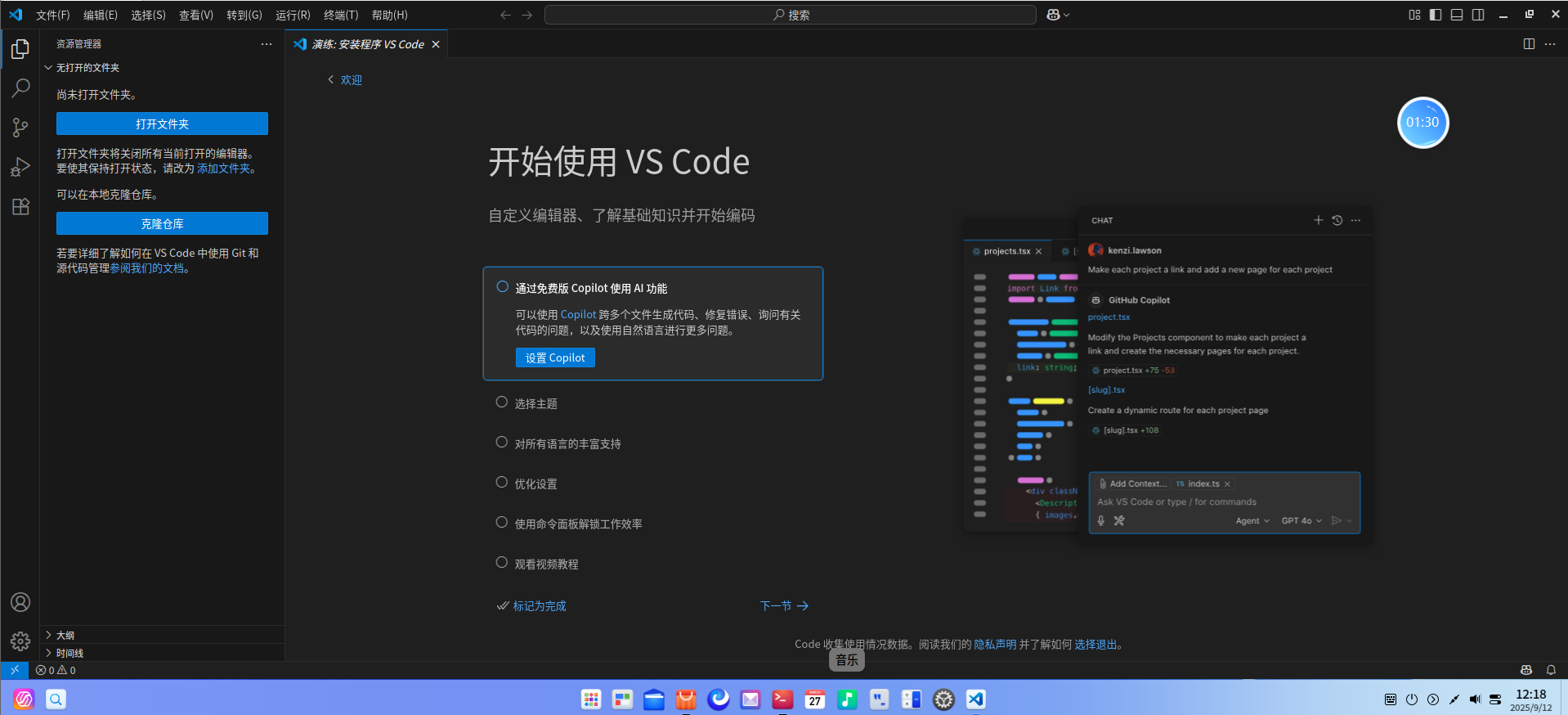Open the Explorer panel's ellipsis menu

click(x=267, y=44)
